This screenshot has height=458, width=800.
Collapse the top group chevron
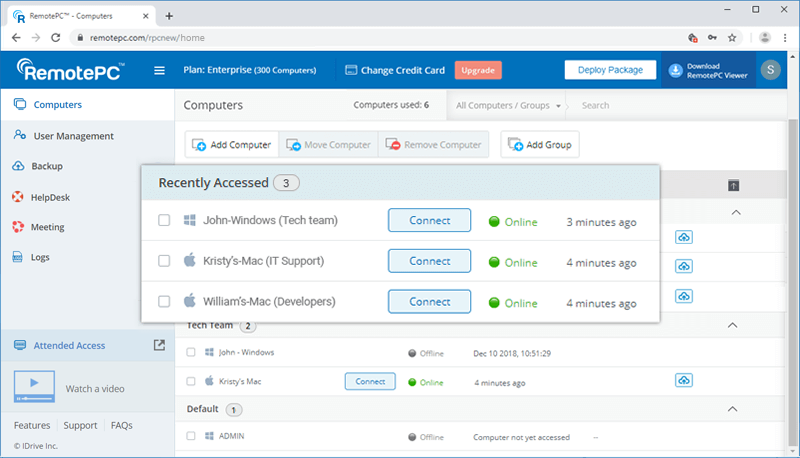click(x=736, y=212)
